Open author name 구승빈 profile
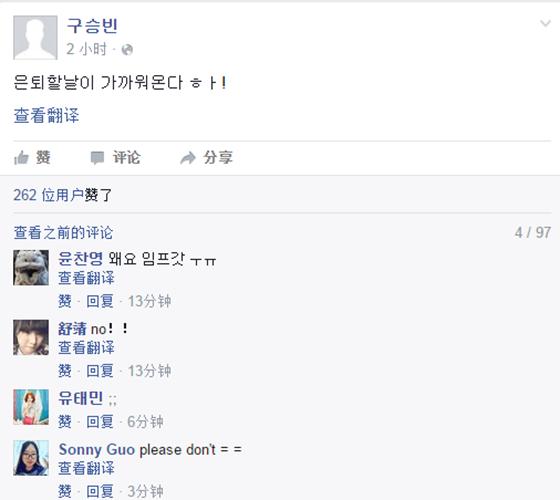The height and width of the screenshot is (500, 560). (x=92, y=26)
